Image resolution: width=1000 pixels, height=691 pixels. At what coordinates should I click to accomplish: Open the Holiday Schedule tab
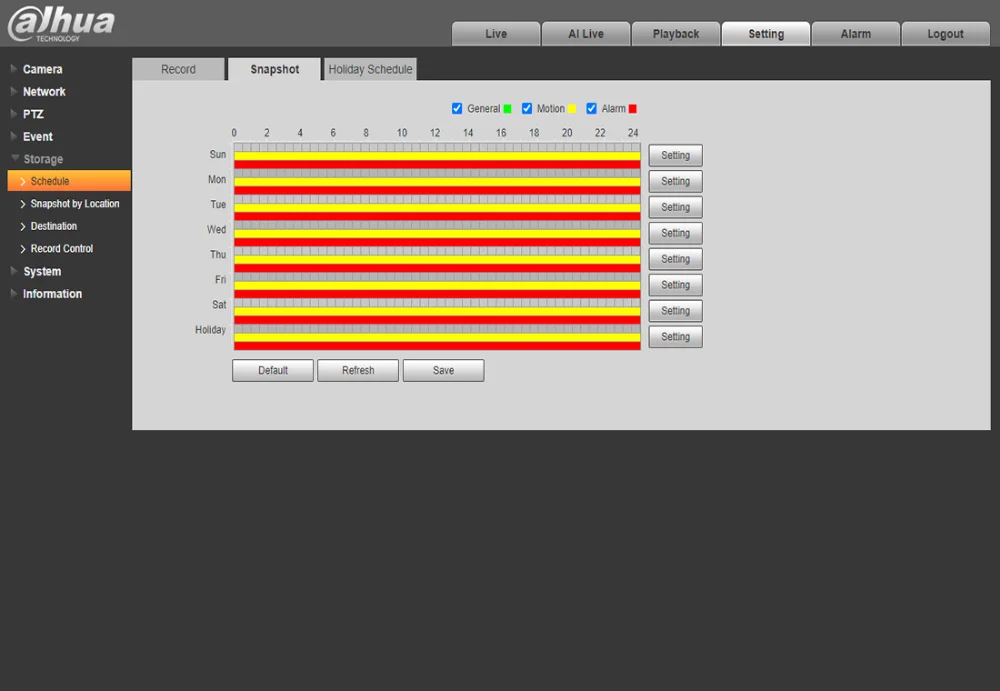(371, 69)
